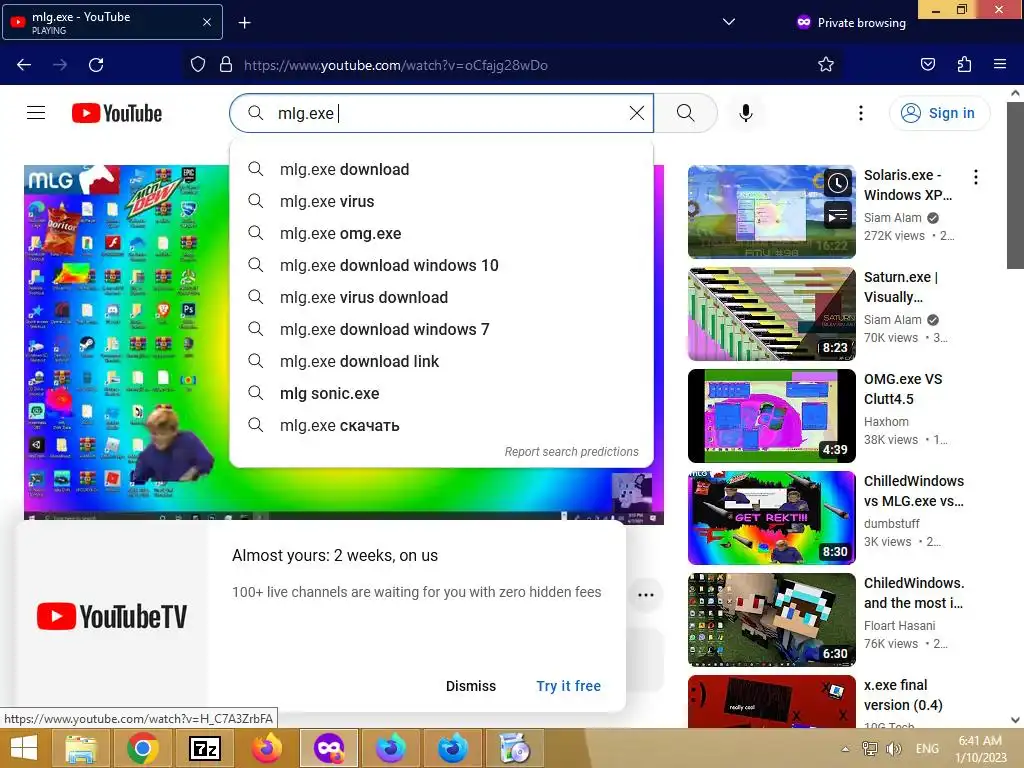Viewport: 1024px width, 768px height.
Task: Open the Save to Pocket icon
Action: click(927, 65)
